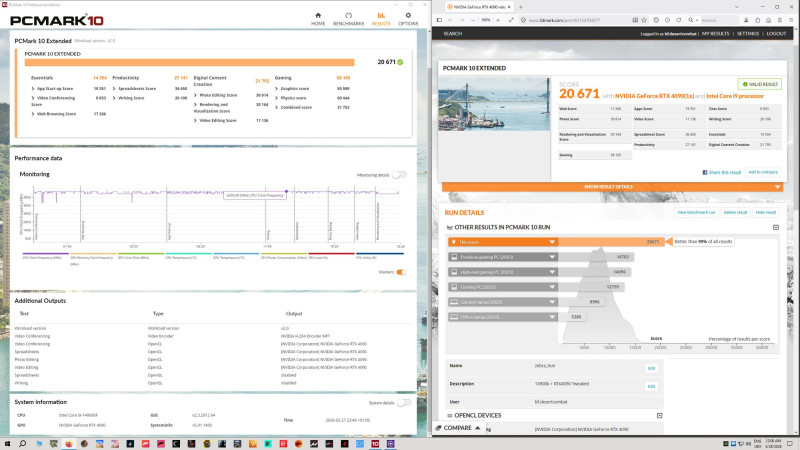Click LOGOUT on 3dmark site

[x=776, y=34]
